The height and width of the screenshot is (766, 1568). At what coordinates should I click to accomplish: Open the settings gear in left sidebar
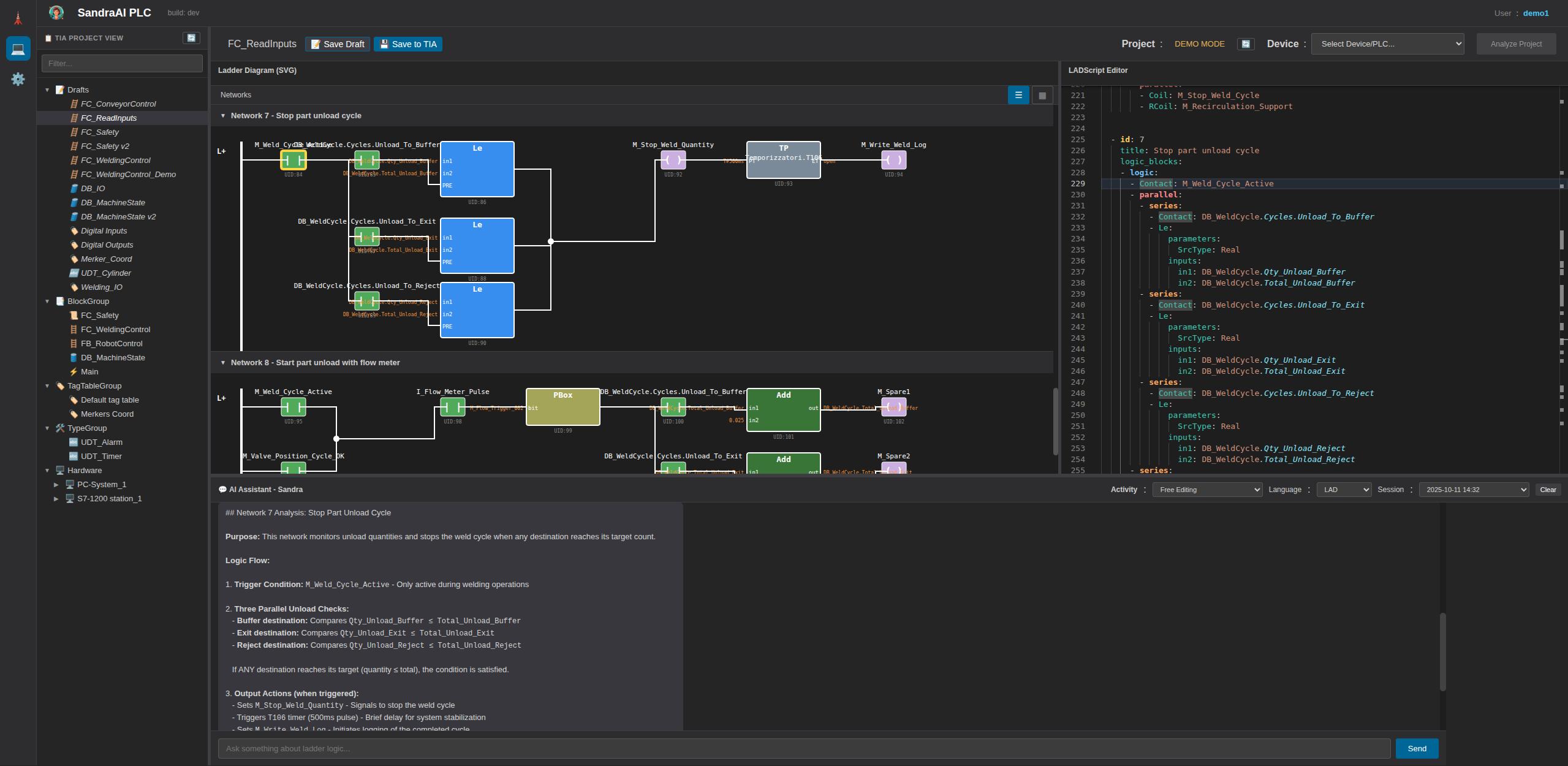click(x=18, y=79)
